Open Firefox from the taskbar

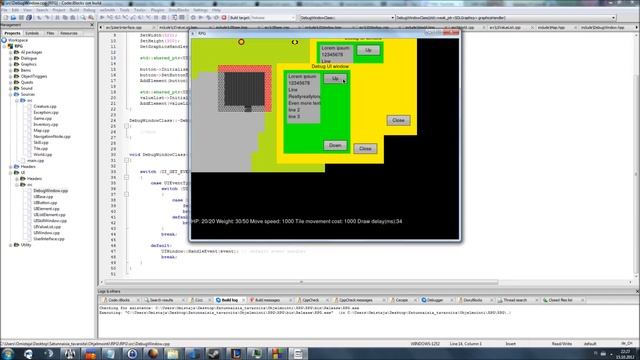point(153,353)
